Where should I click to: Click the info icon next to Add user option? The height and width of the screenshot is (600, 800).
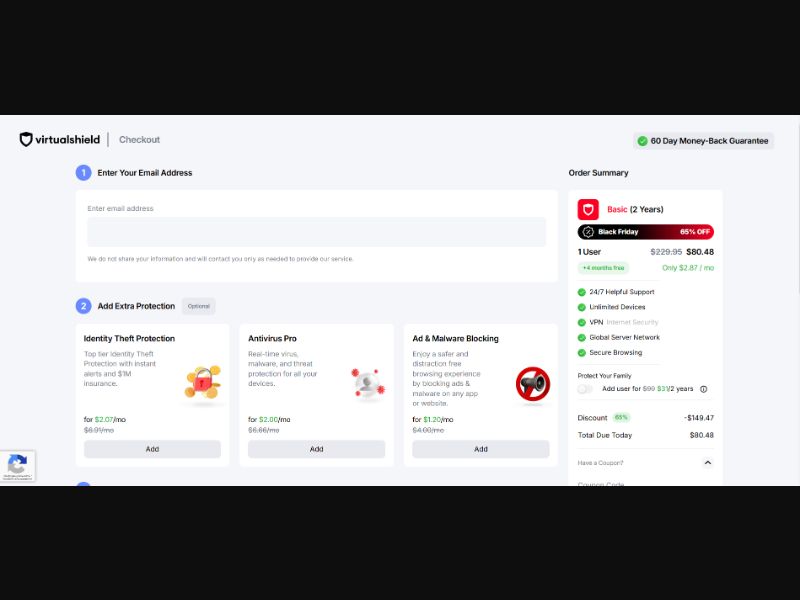click(705, 389)
